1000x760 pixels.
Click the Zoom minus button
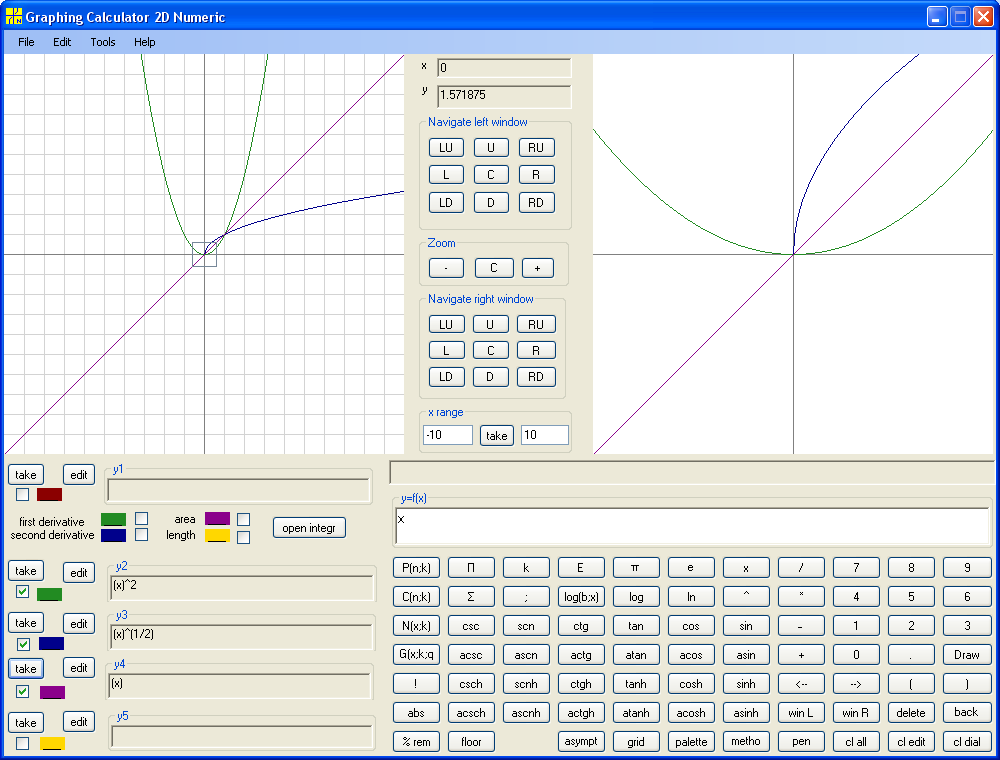[446, 268]
